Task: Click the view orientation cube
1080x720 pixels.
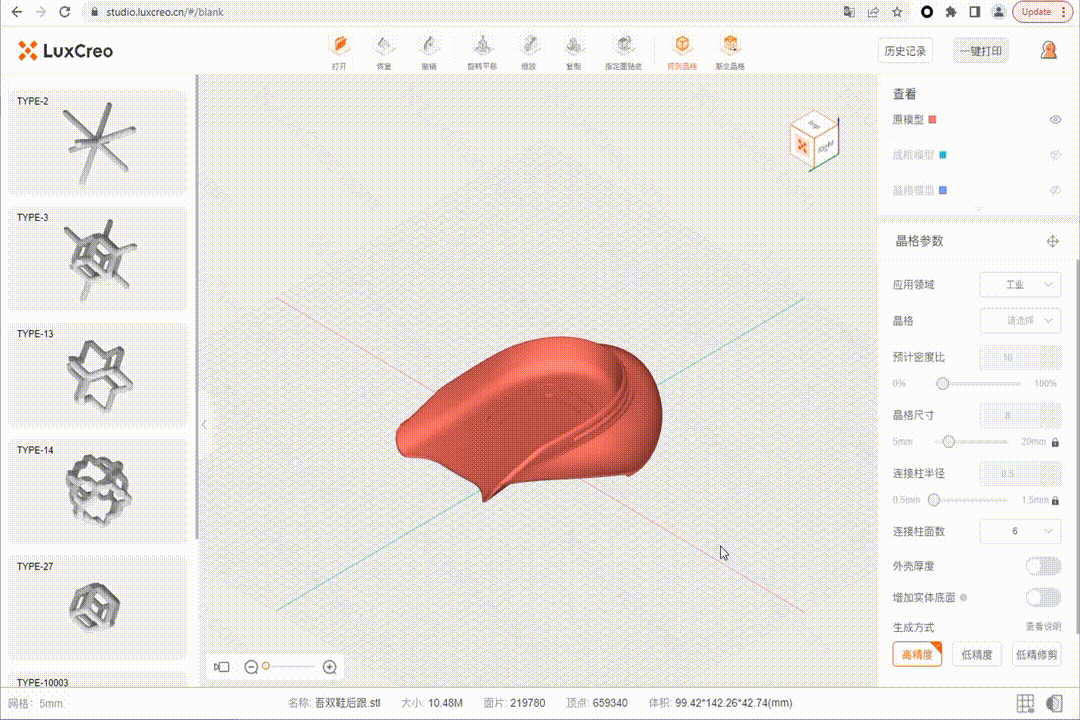Action: pos(814,141)
